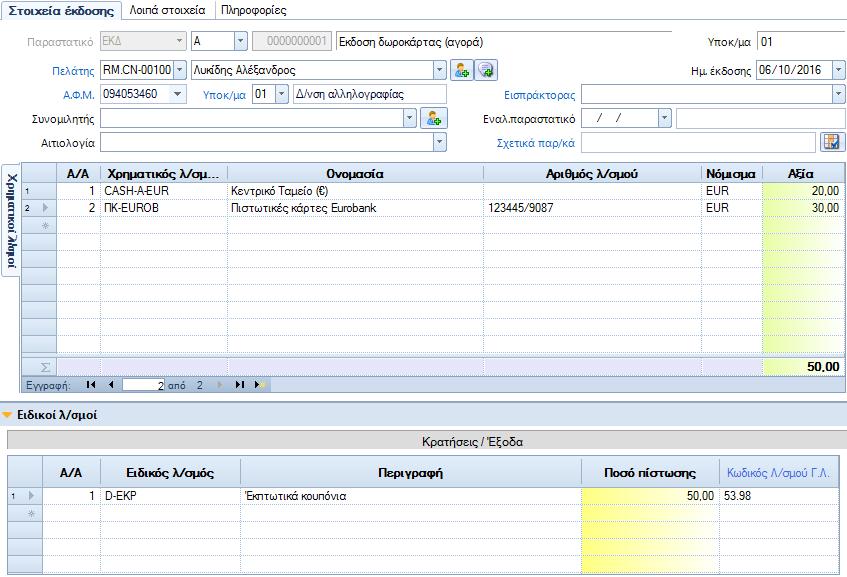Open the Ημ. έκδοσης date dropdown

coord(838,70)
